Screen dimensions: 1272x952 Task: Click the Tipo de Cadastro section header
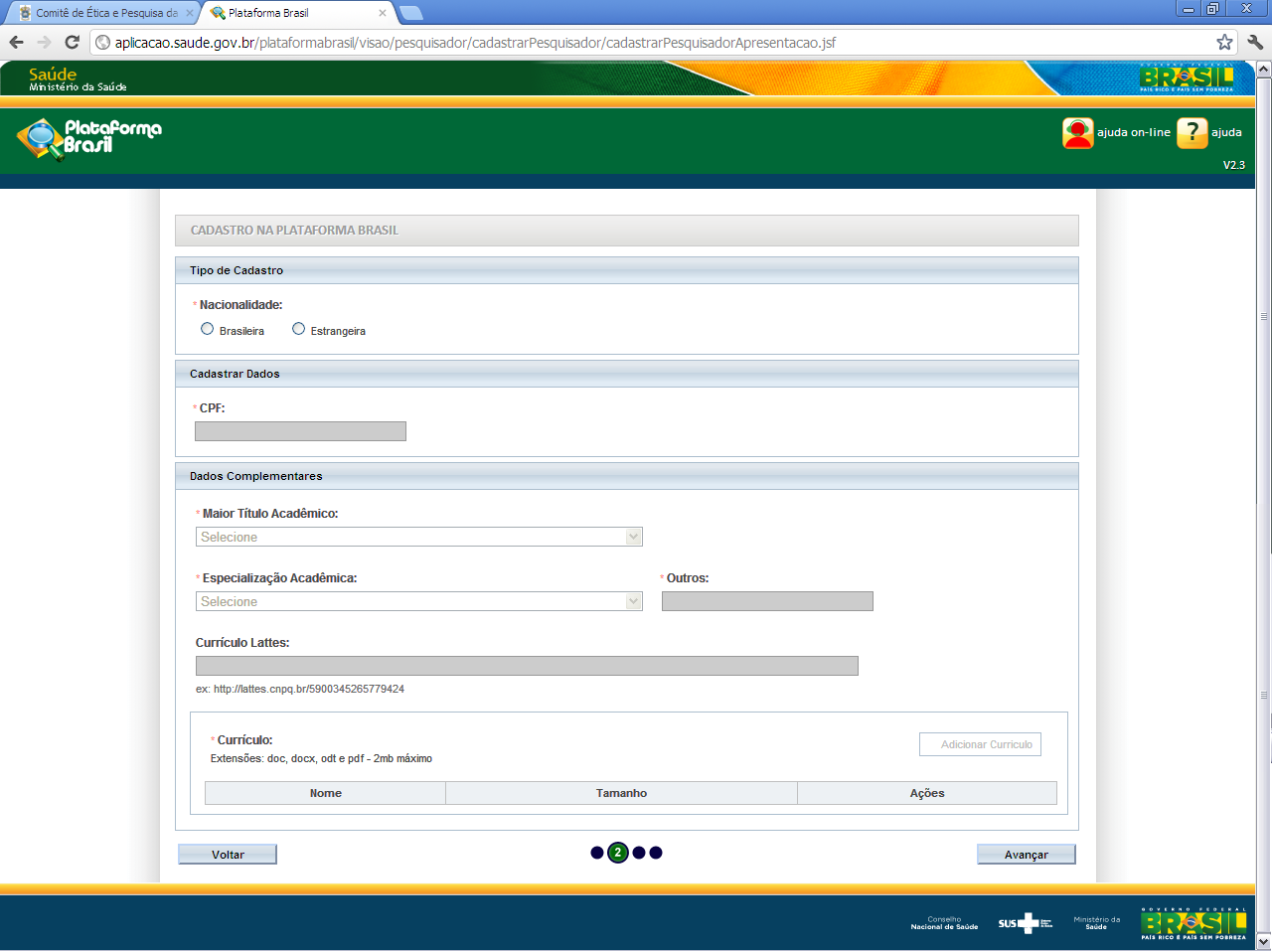pos(627,270)
